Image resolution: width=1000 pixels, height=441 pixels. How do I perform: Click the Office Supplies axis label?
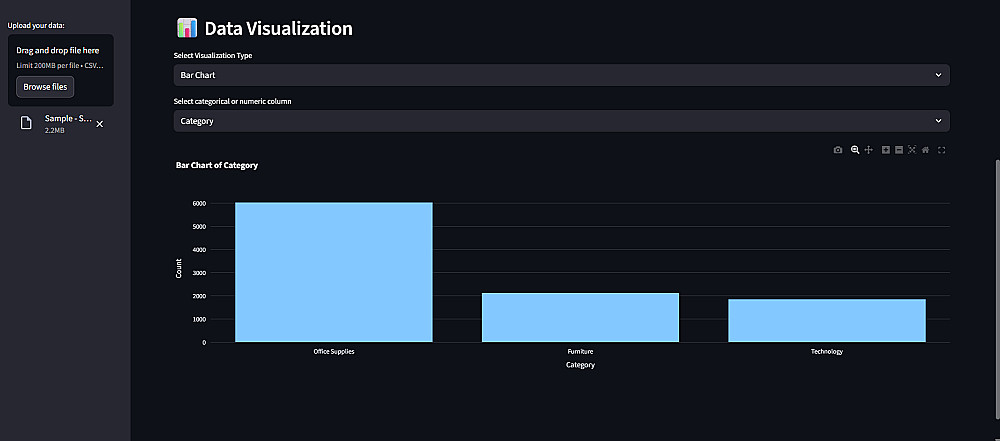pyautogui.click(x=334, y=352)
